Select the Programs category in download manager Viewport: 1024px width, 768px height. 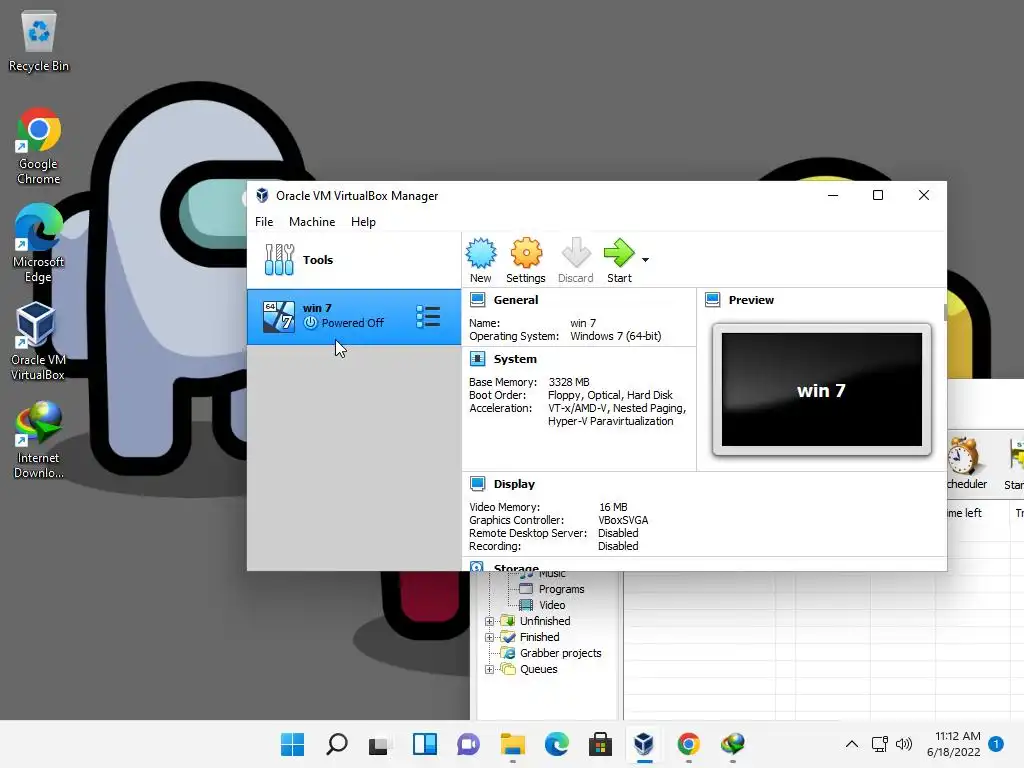pos(561,589)
